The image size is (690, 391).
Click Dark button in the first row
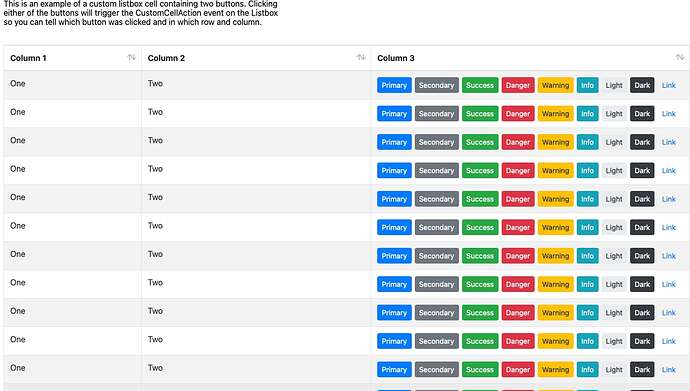click(x=642, y=85)
